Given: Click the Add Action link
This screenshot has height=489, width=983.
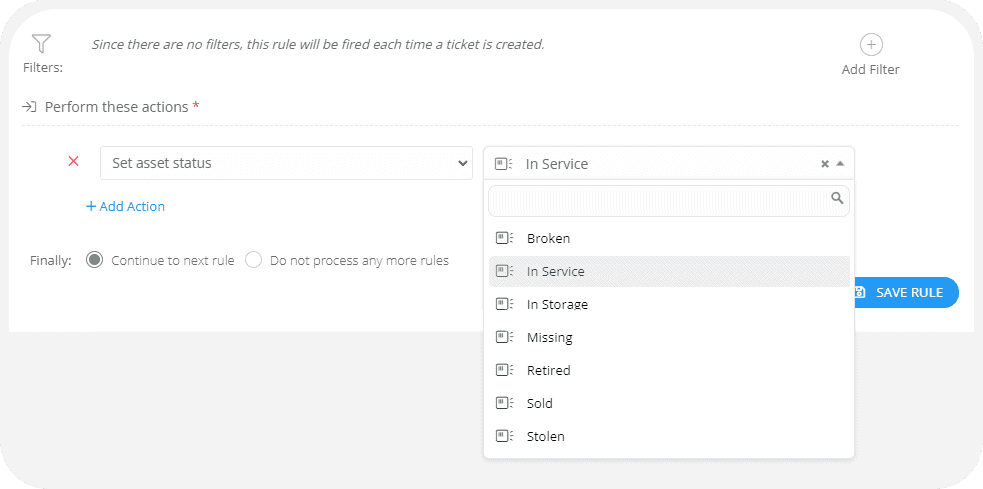Looking at the screenshot, I should click(x=125, y=206).
